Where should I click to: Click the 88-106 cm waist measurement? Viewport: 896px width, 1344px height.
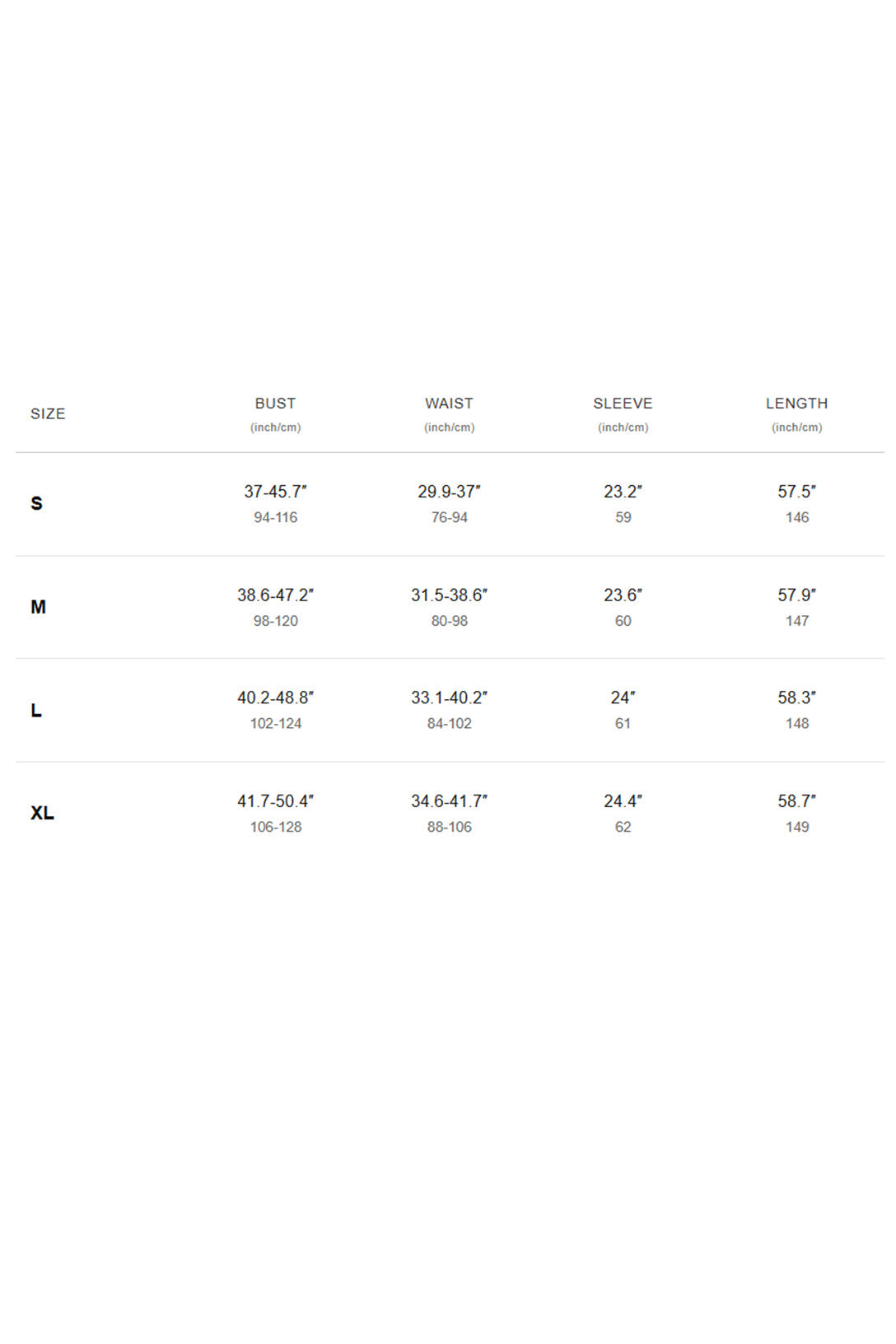(449, 827)
